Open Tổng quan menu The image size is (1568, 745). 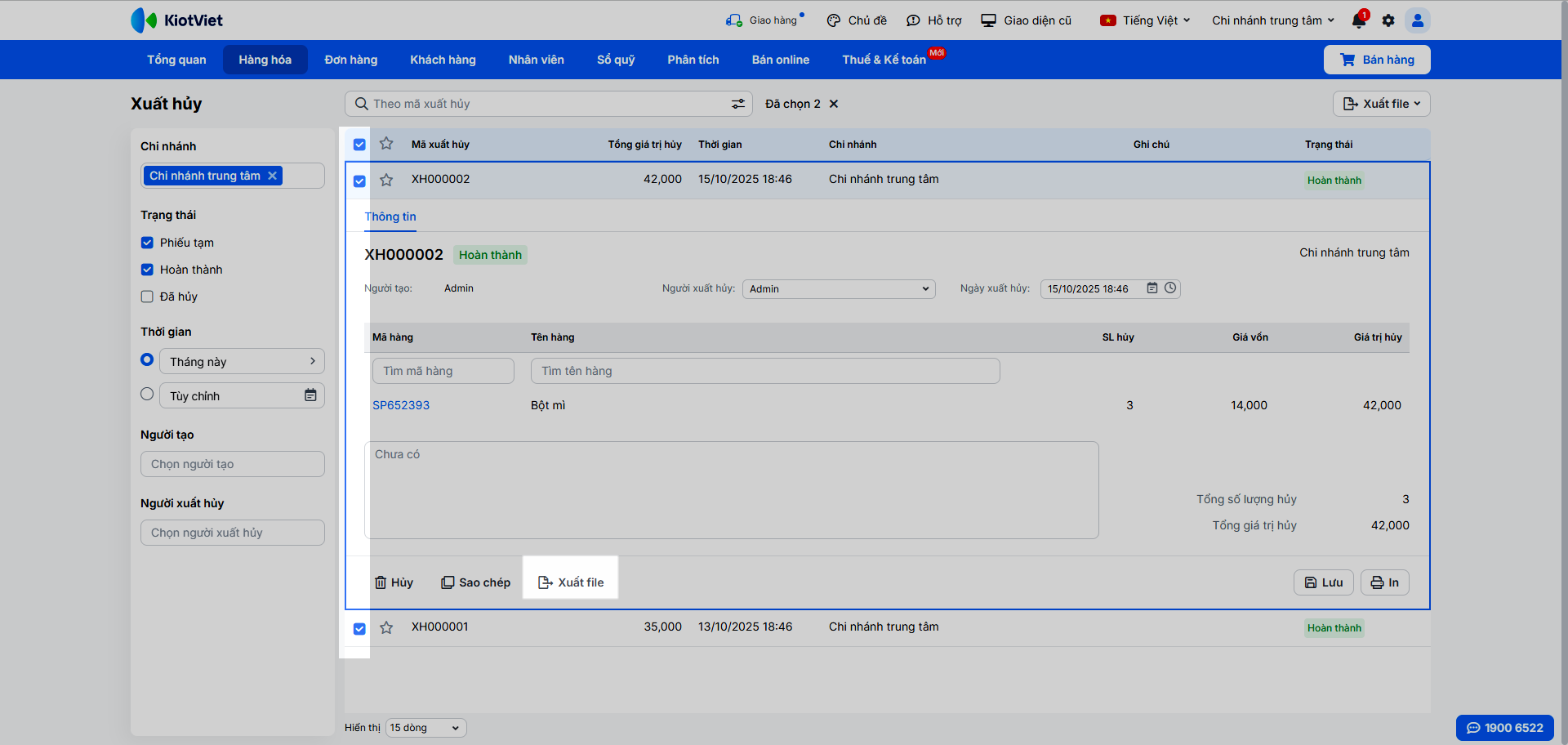point(176,60)
